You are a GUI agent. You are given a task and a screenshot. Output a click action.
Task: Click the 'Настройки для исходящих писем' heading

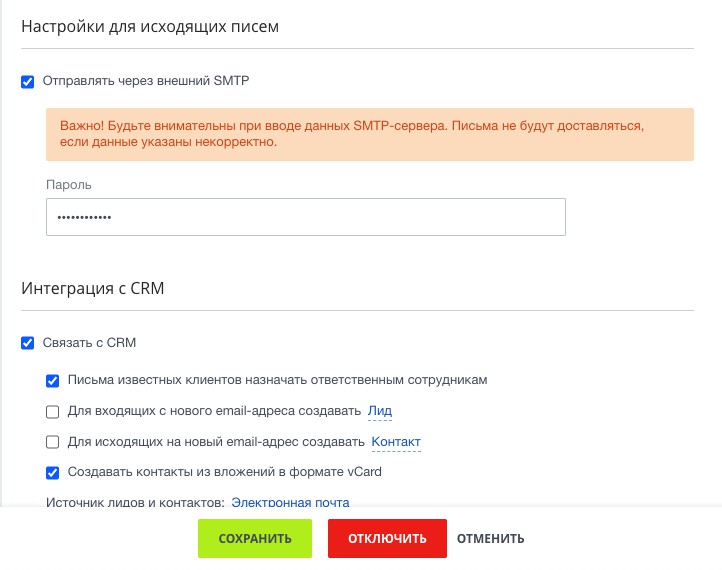tap(150, 27)
